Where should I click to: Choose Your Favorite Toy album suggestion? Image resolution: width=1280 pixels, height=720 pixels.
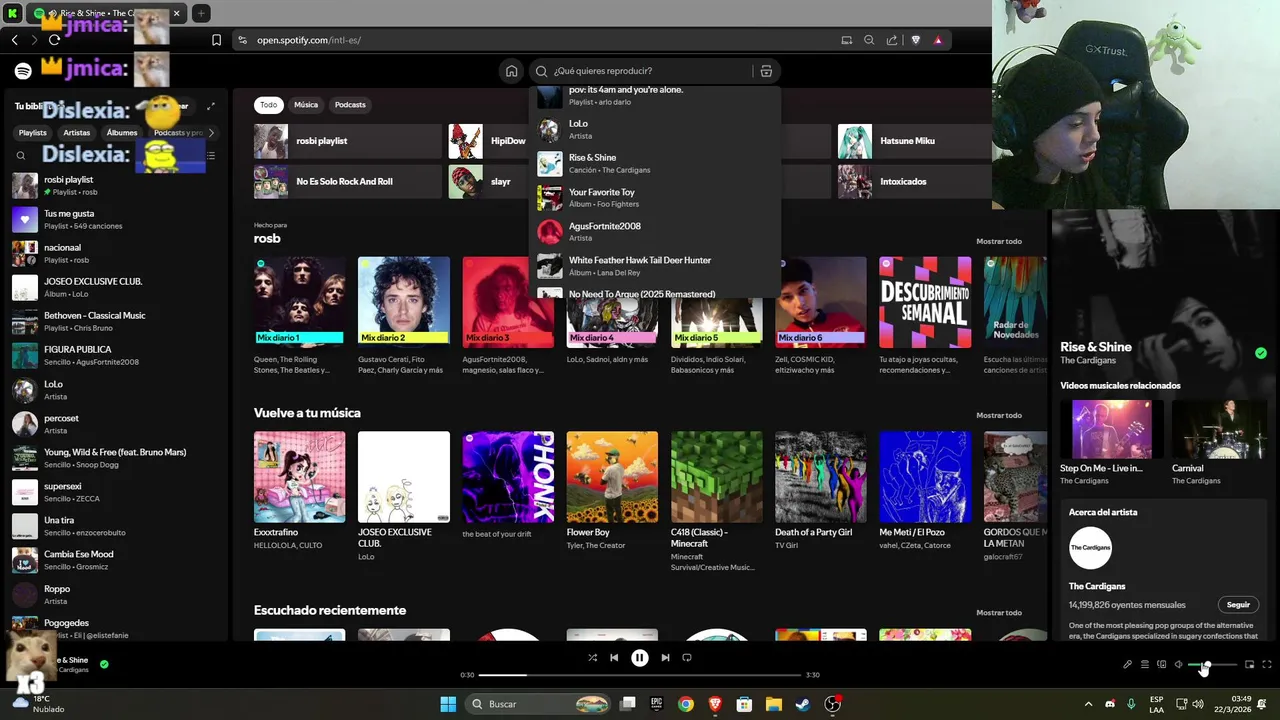tap(654, 198)
